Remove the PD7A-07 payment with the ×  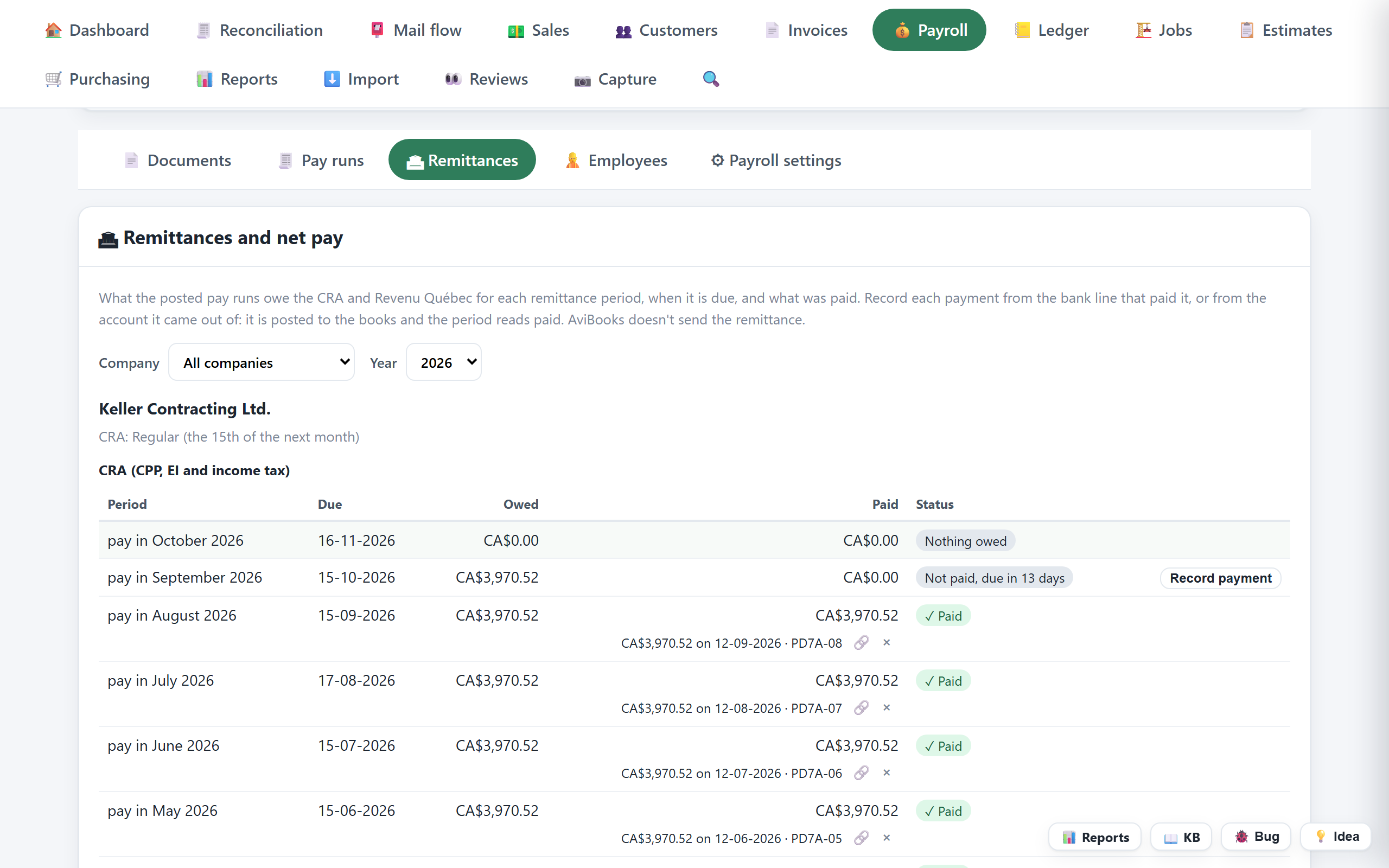[x=886, y=708]
